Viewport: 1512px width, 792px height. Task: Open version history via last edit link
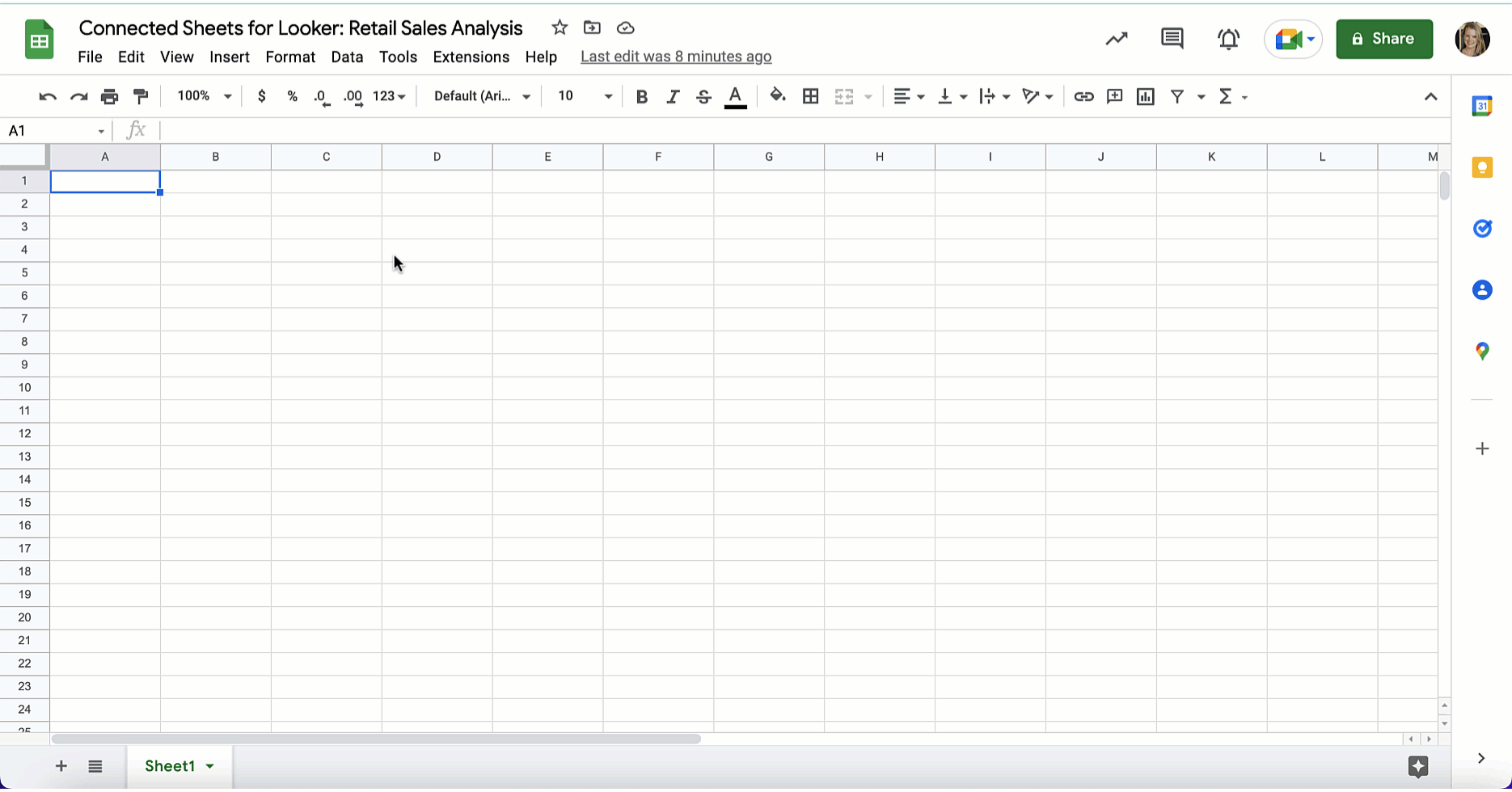pos(676,57)
